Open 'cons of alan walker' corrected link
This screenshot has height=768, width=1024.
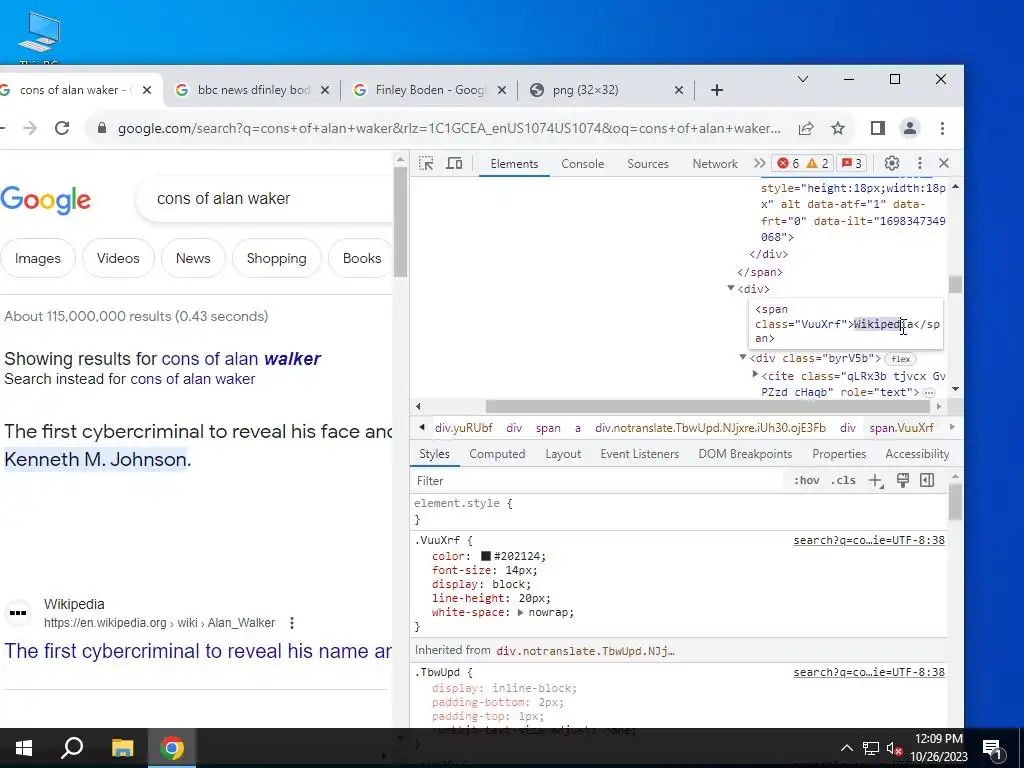pos(241,359)
